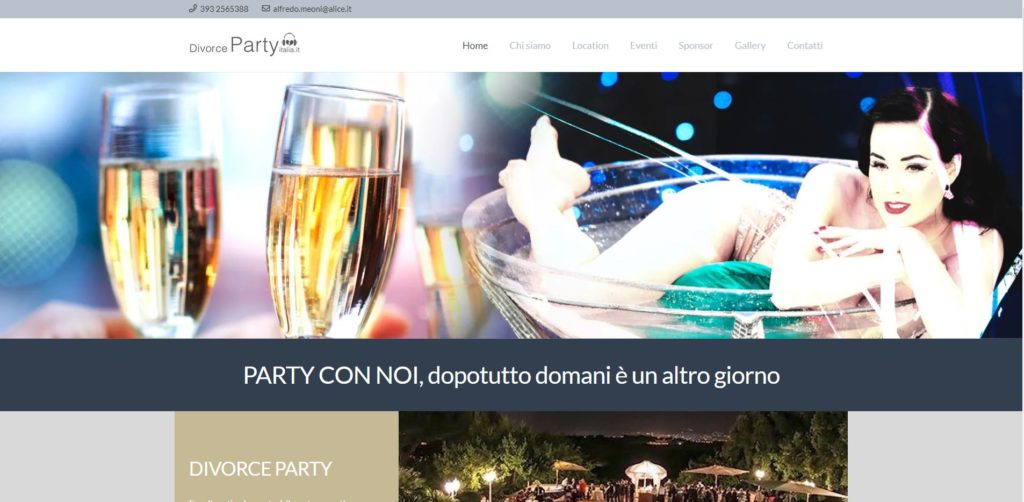Image resolution: width=1024 pixels, height=502 pixels.
Task: Click the white gazebo in the party photo
Action: [x=645, y=473]
